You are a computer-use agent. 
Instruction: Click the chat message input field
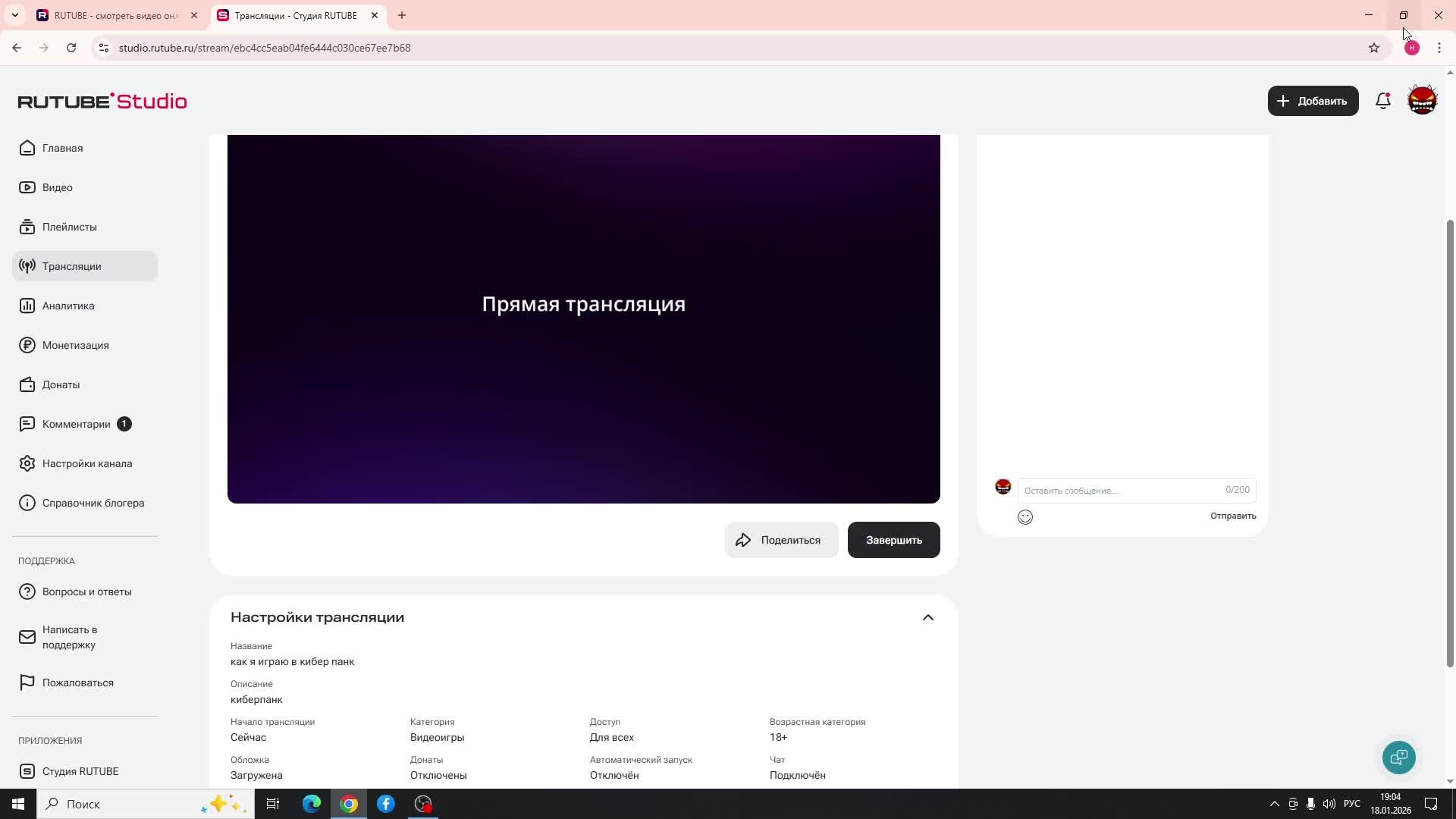click(1121, 491)
